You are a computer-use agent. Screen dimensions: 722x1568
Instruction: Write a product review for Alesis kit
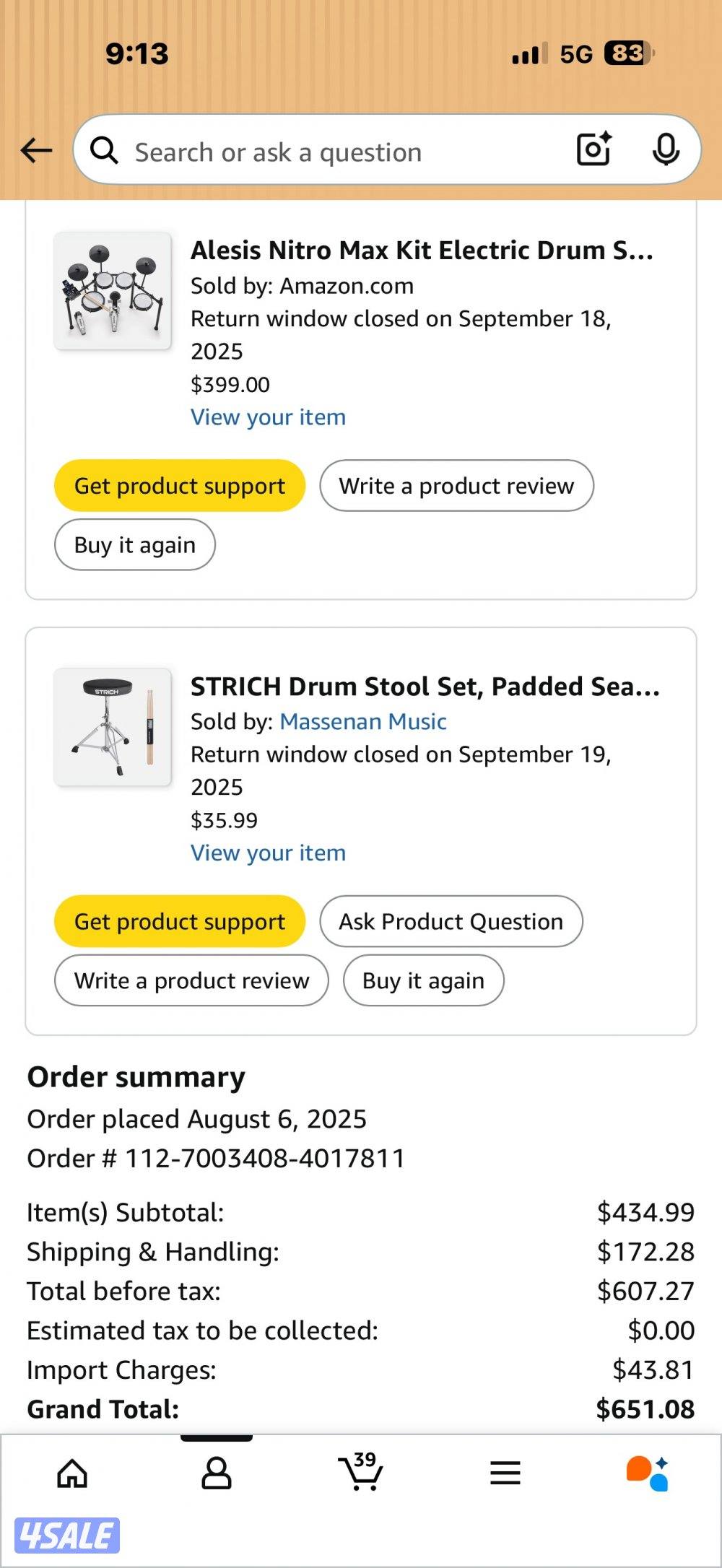456,486
